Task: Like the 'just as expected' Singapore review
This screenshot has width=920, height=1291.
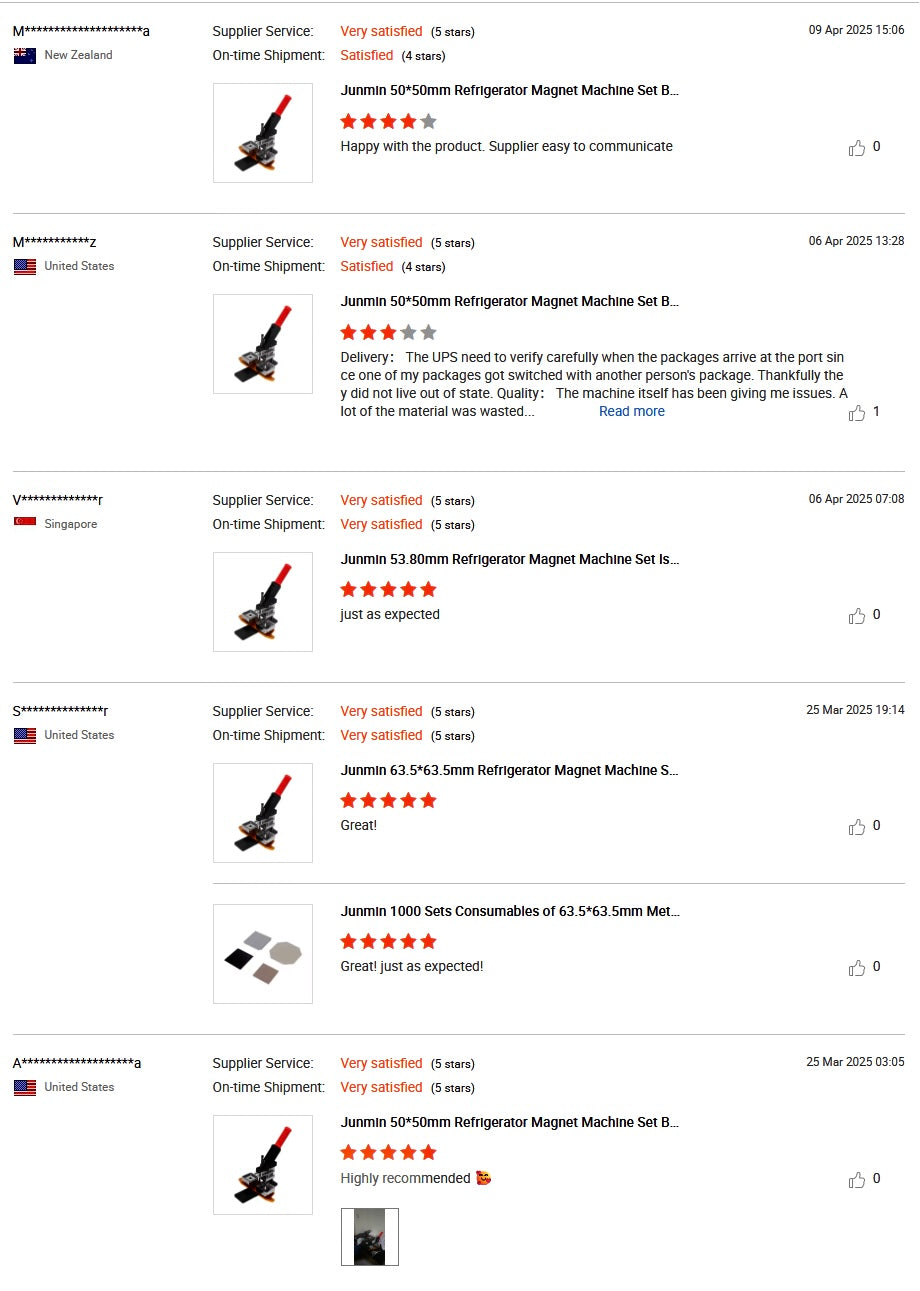Action: point(857,616)
